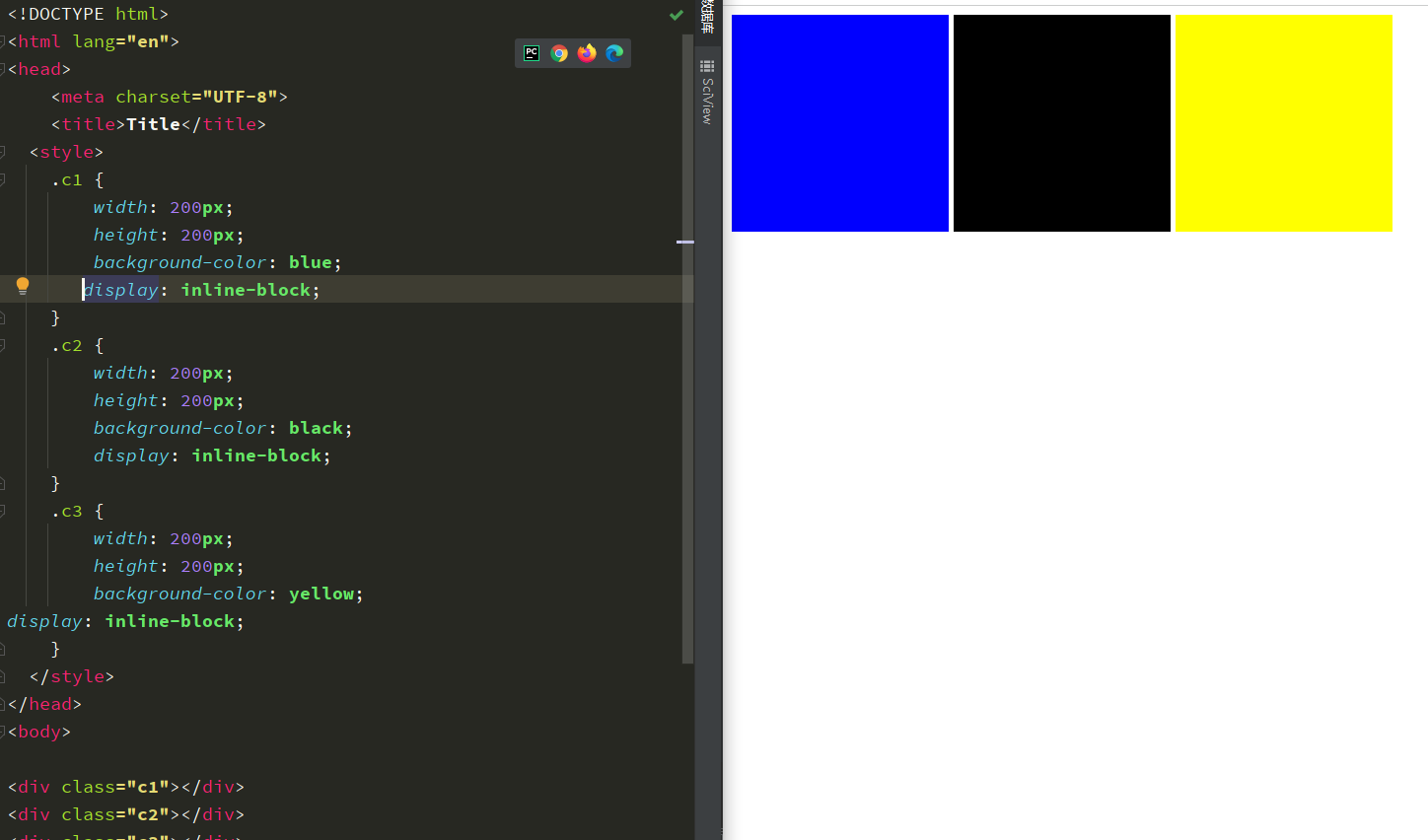Click the yellow lightbulb intention icon

[x=23, y=287]
